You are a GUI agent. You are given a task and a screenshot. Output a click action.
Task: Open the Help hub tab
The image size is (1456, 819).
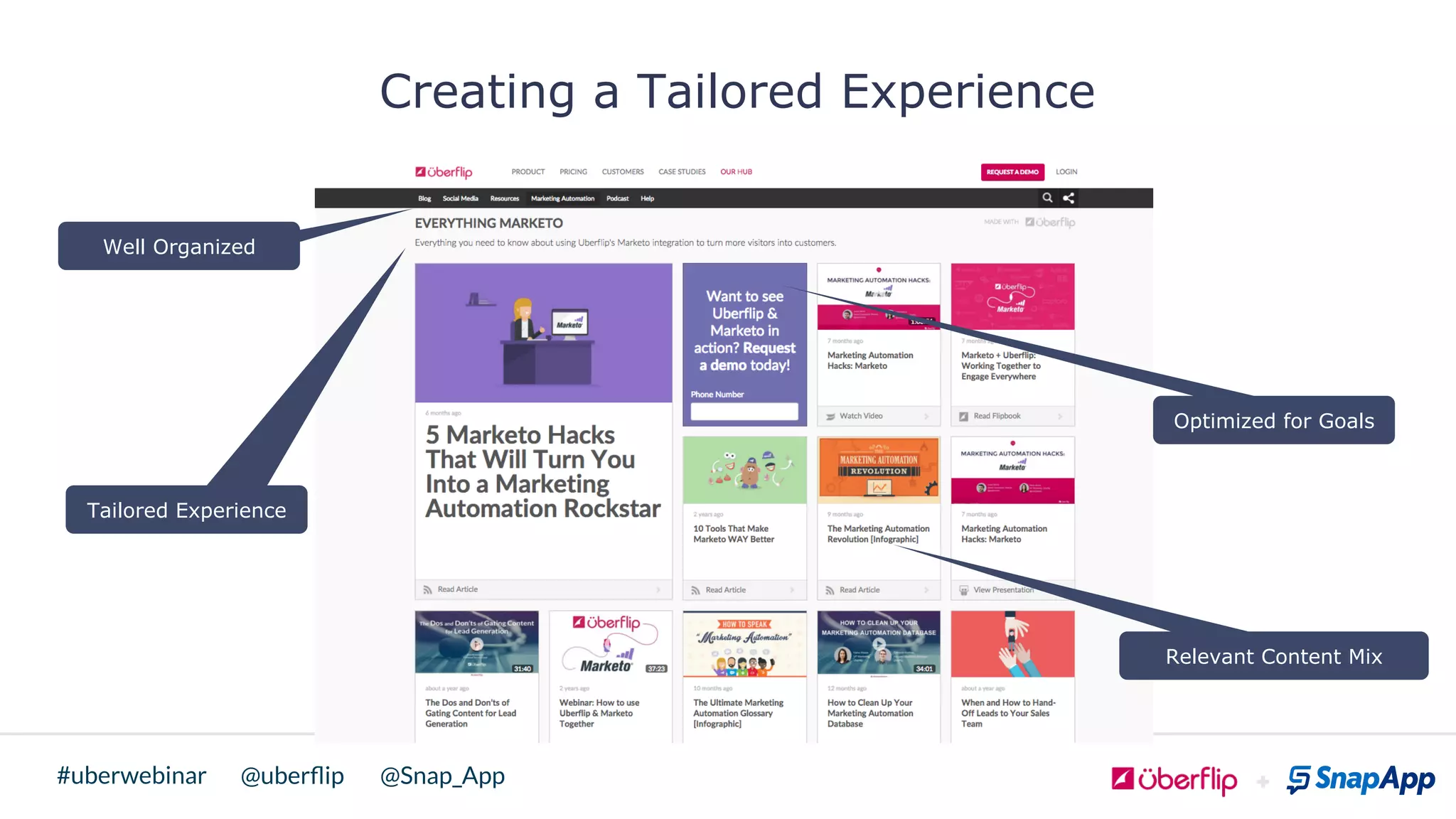pos(647,198)
